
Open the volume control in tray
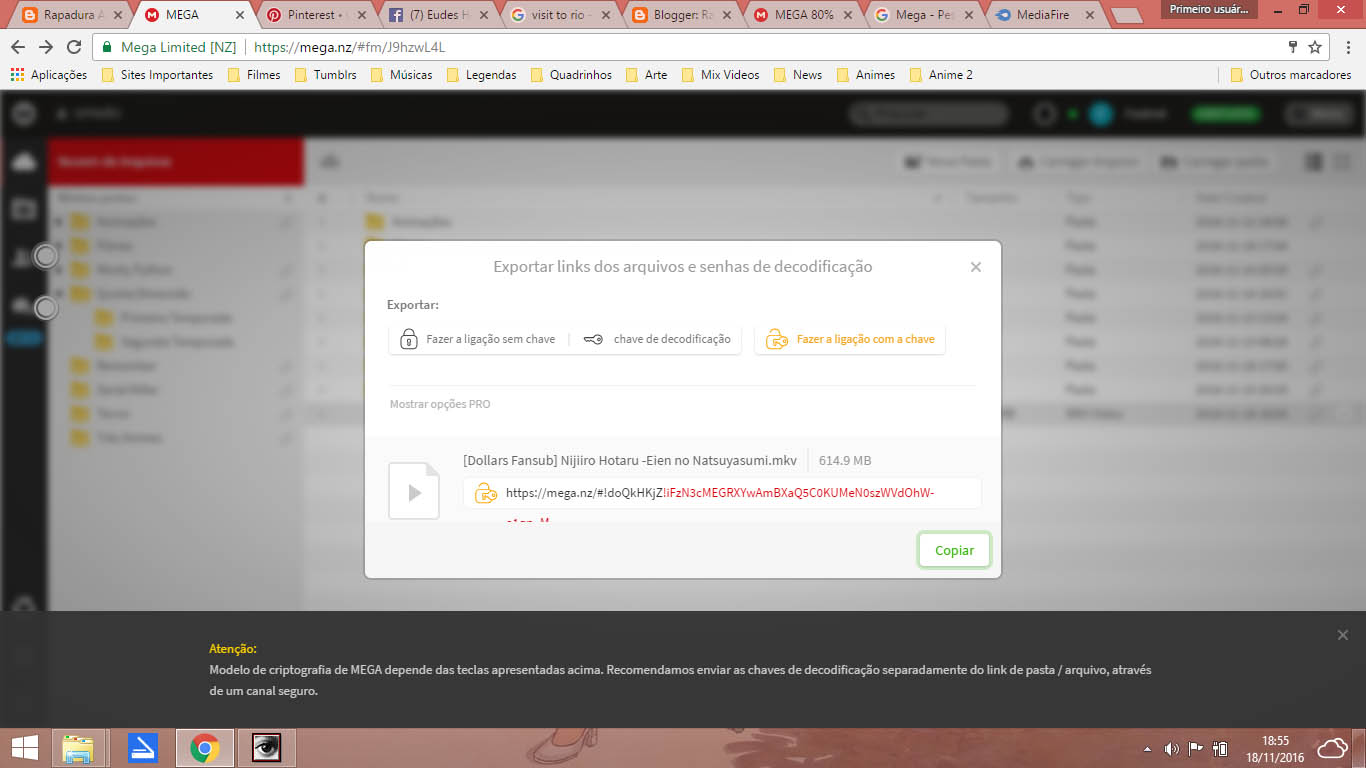(x=1171, y=749)
